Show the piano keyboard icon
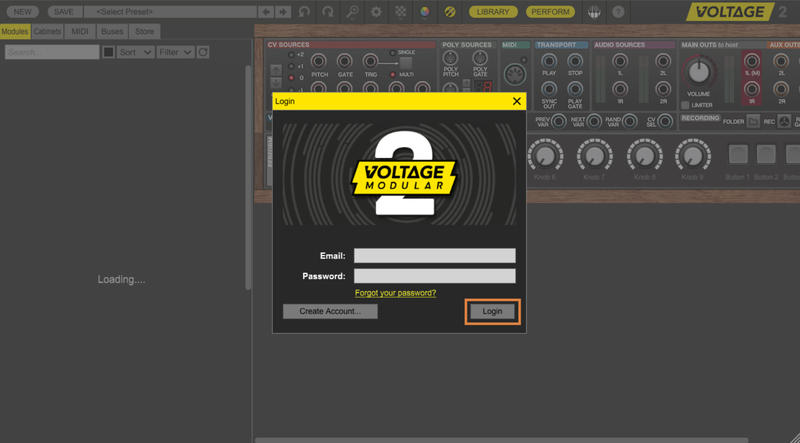 click(x=594, y=12)
